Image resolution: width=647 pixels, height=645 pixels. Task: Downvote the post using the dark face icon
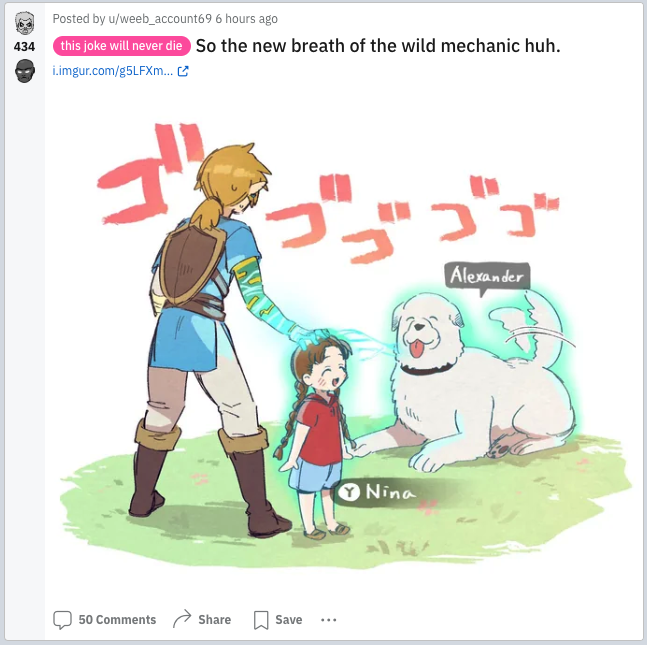[25, 71]
